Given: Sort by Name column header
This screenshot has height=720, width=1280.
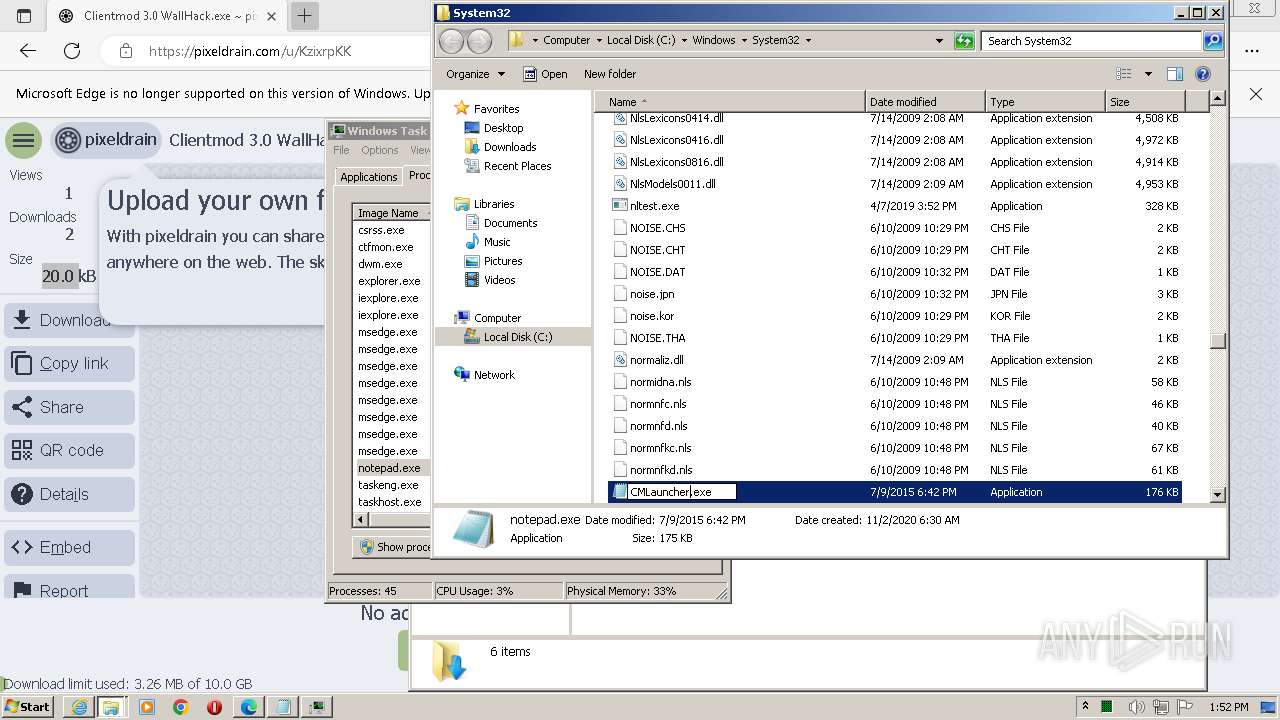Looking at the screenshot, I should click(730, 102).
